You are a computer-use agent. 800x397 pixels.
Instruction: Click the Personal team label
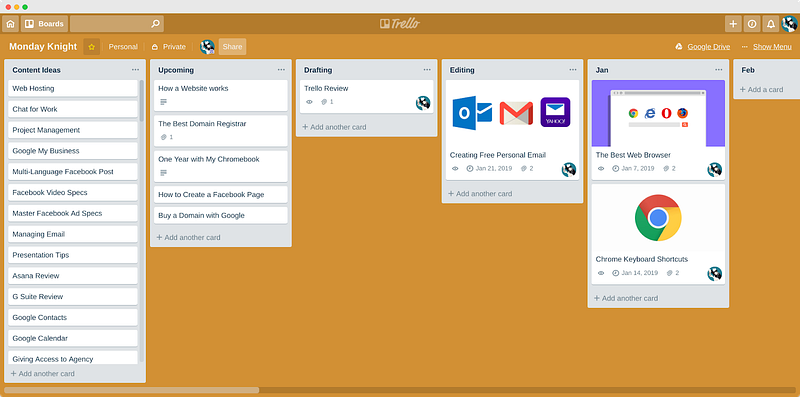point(123,46)
